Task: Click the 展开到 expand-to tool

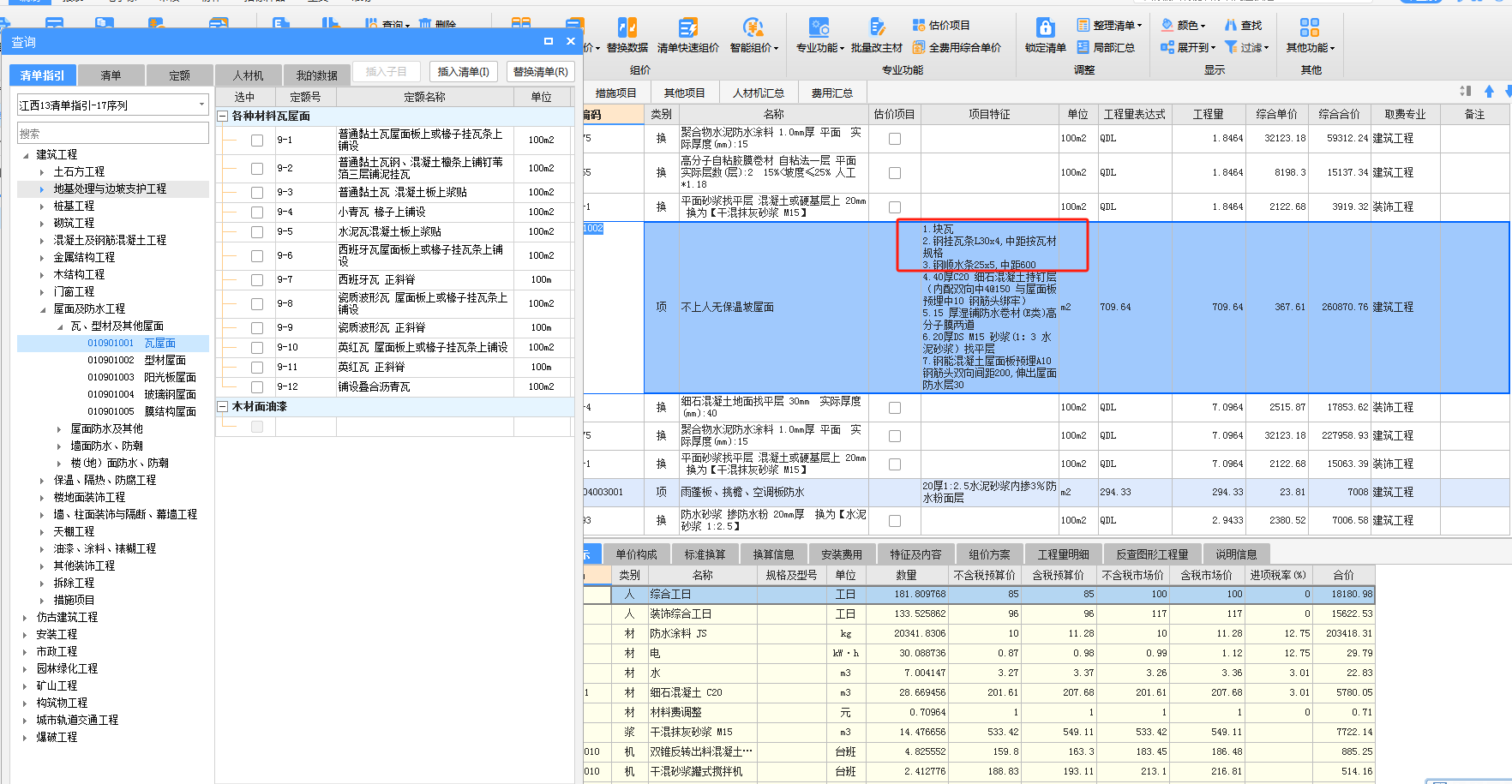Action: tap(1187, 48)
